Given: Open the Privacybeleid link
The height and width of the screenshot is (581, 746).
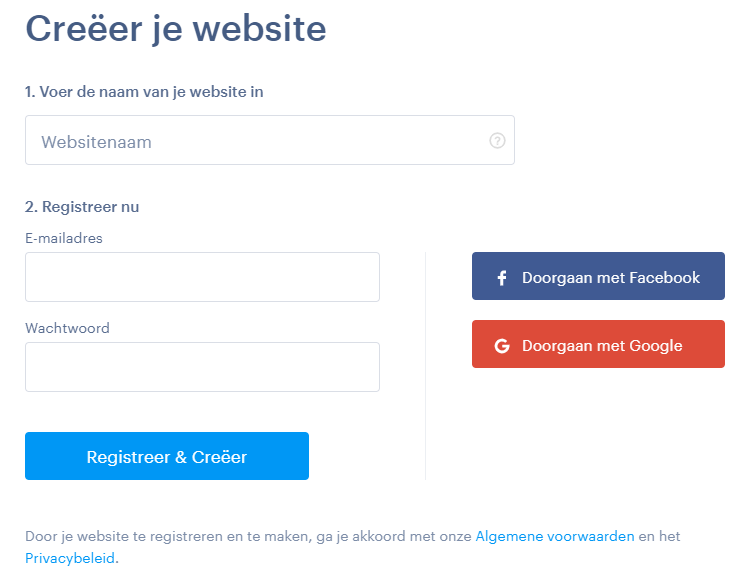Looking at the screenshot, I should 70,558.
